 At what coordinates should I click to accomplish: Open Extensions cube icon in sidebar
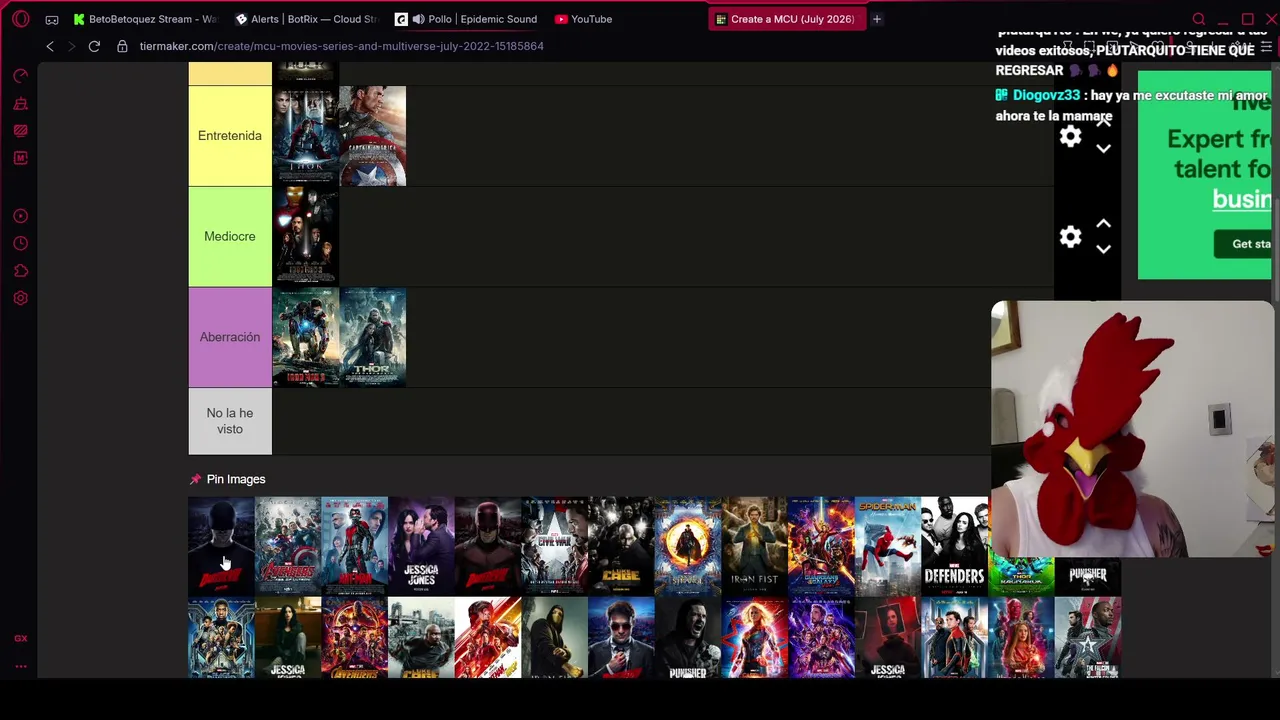[20, 270]
